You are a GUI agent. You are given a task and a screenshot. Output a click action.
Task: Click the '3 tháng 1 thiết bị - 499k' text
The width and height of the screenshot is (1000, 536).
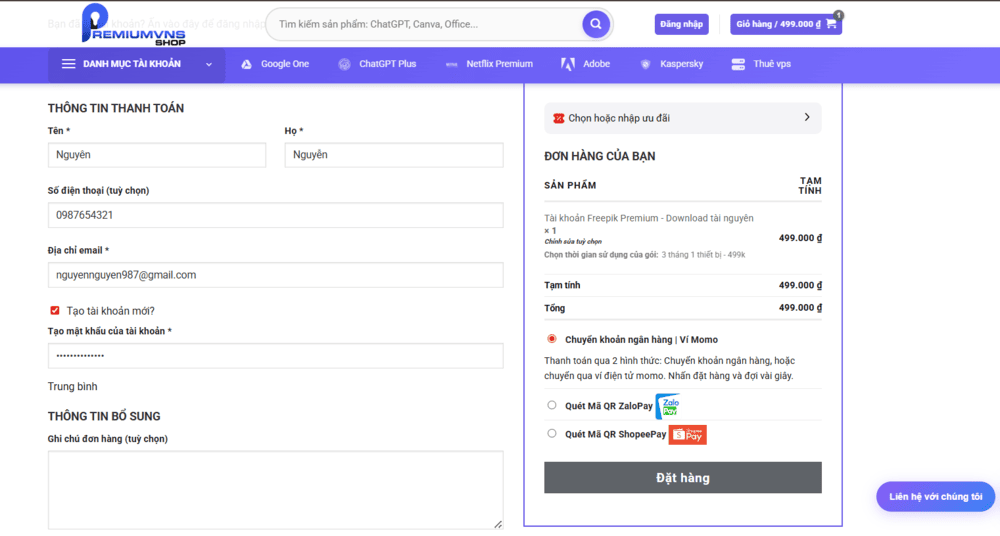703,255
